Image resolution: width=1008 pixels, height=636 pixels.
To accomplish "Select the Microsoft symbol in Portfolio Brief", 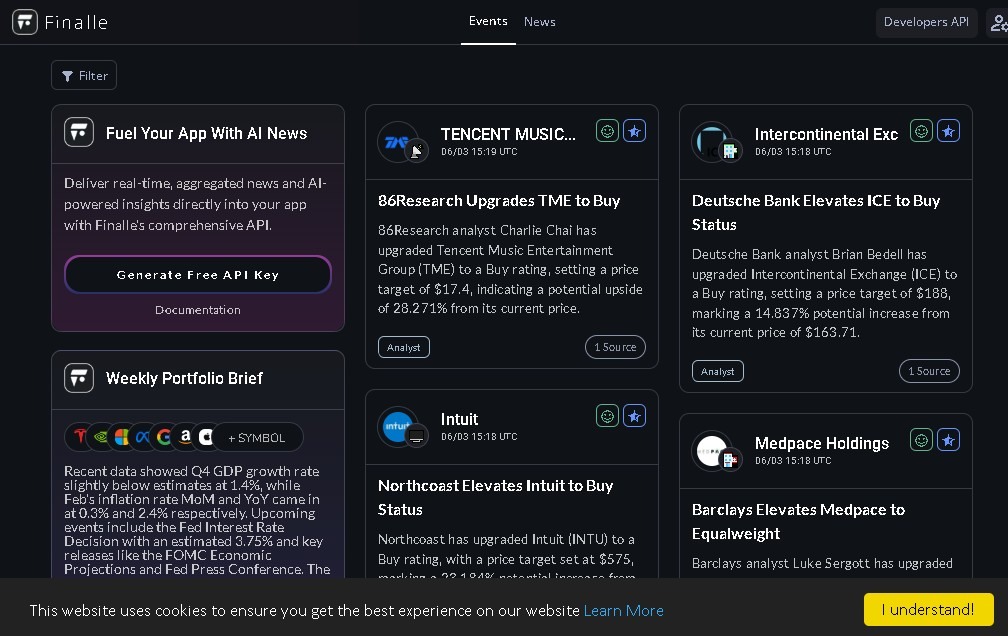I will (122, 437).
